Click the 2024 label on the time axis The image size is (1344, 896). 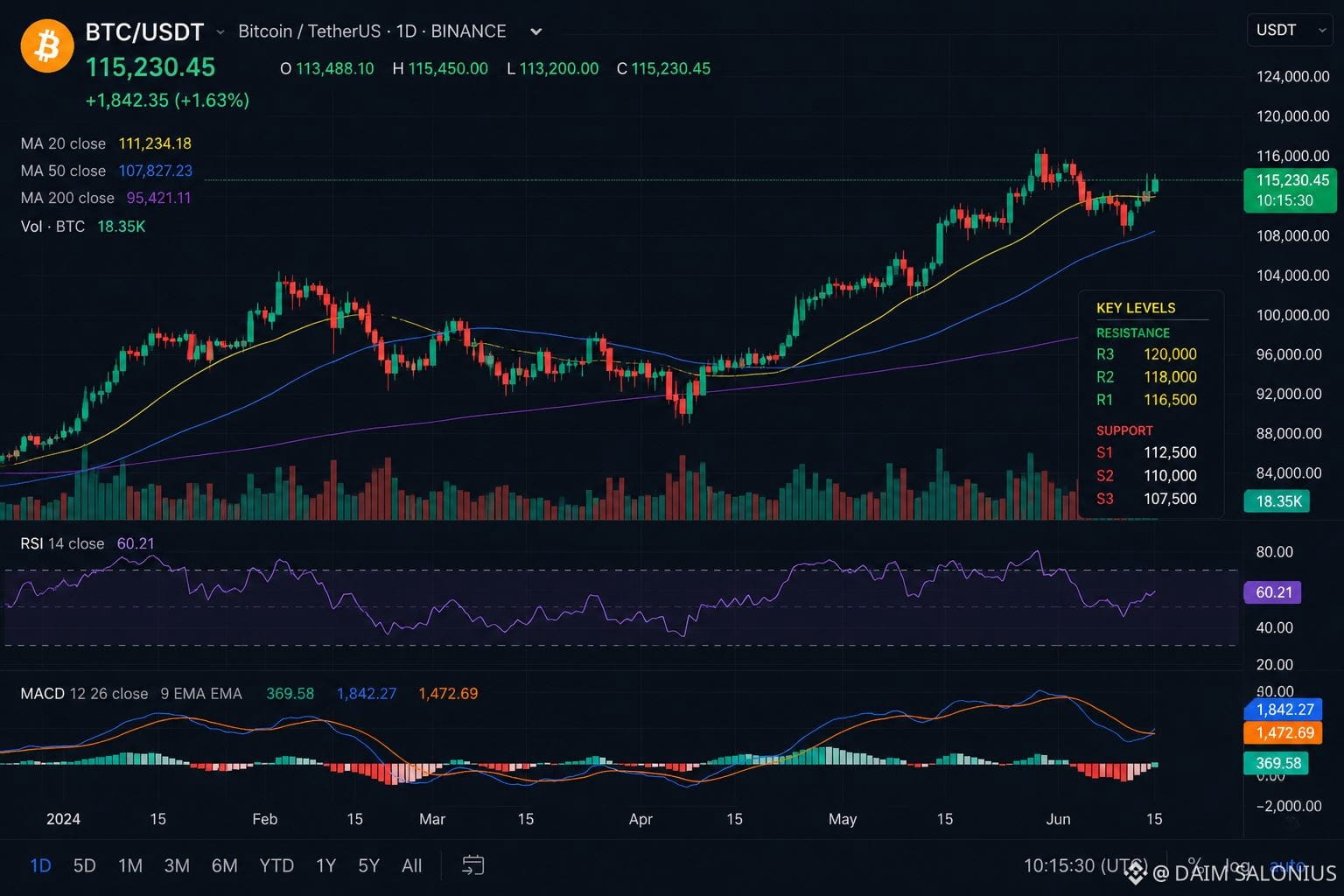pyautogui.click(x=63, y=819)
